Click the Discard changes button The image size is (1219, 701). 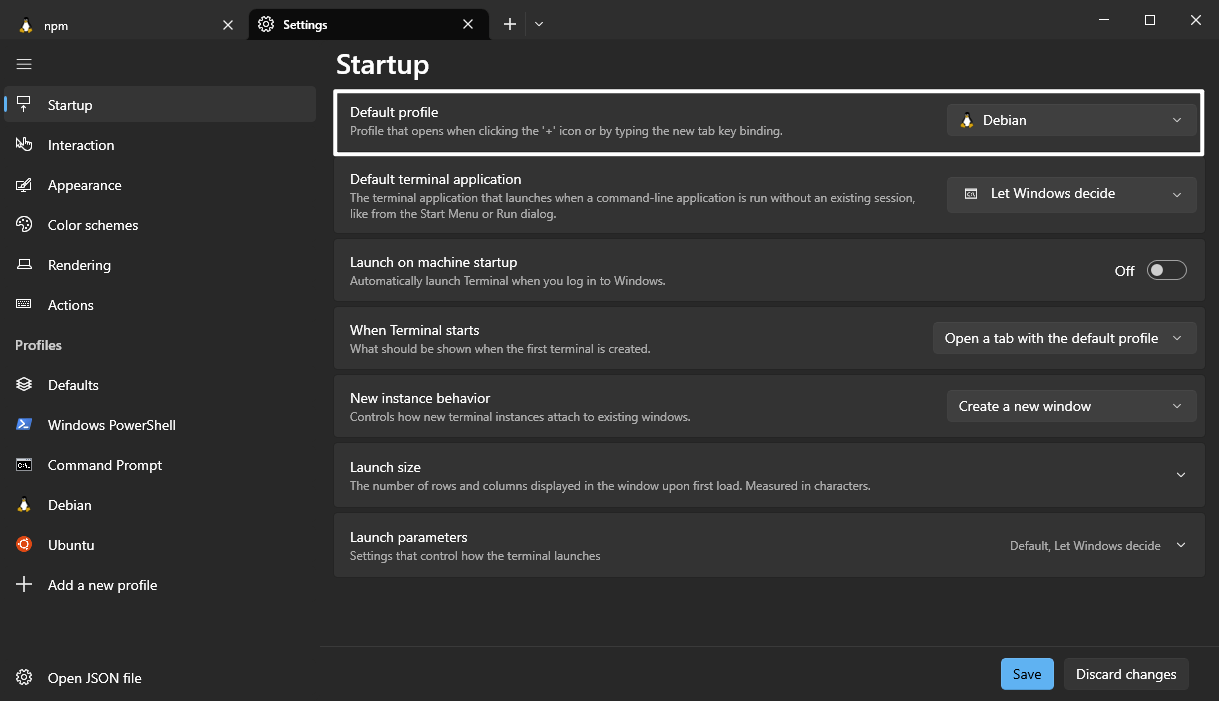1126,674
